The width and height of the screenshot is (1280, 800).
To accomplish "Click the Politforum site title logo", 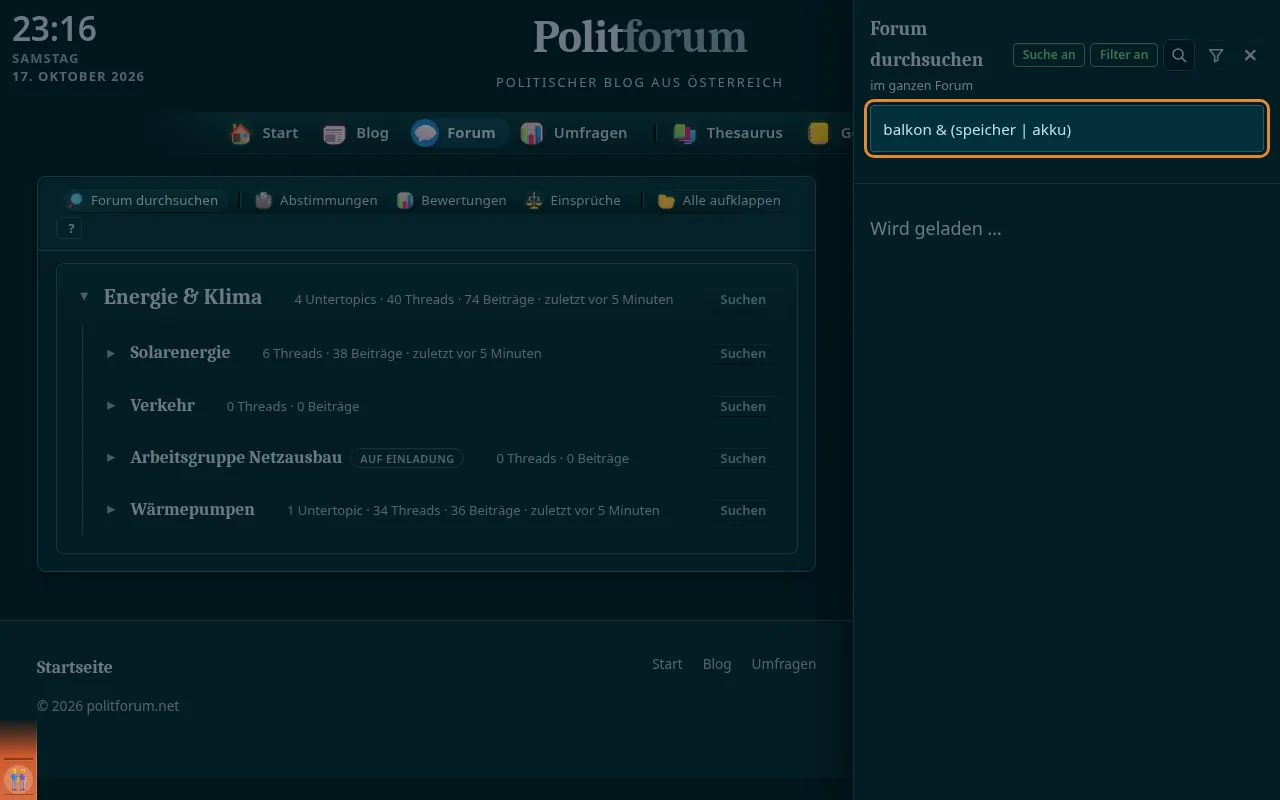I will point(640,38).
